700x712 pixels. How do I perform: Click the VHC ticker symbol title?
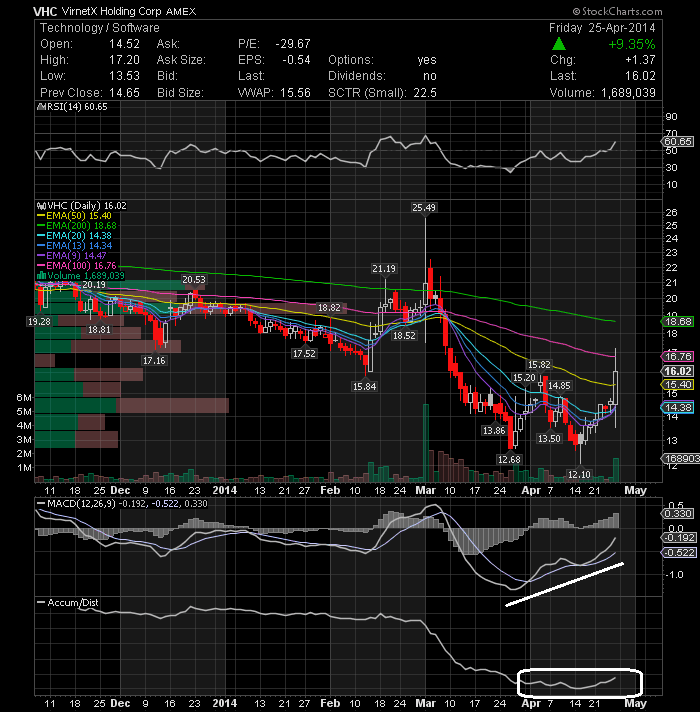click(x=45, y=11)
